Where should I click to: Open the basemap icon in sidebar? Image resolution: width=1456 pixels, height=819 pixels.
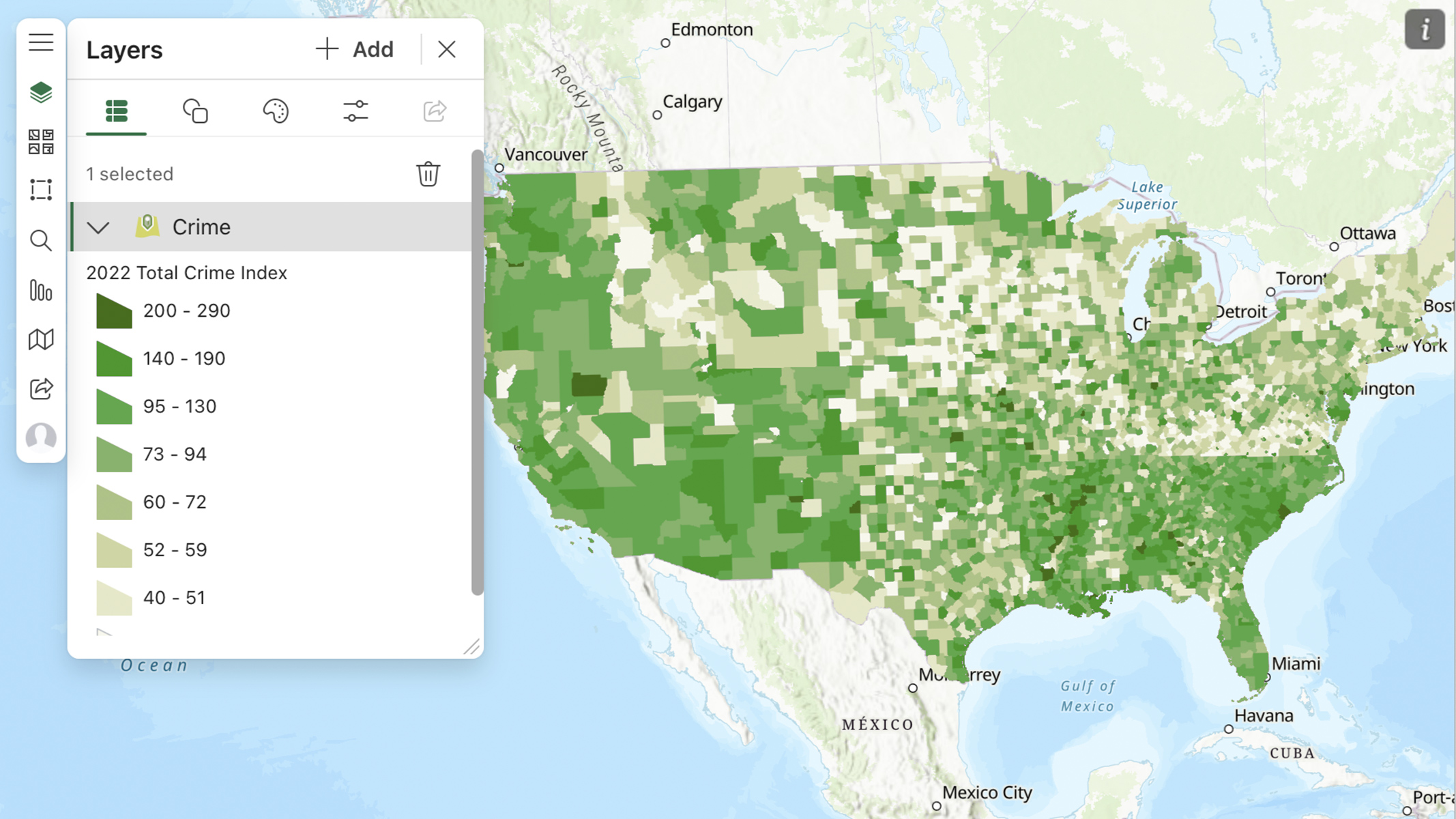click(x=41, y=339)
